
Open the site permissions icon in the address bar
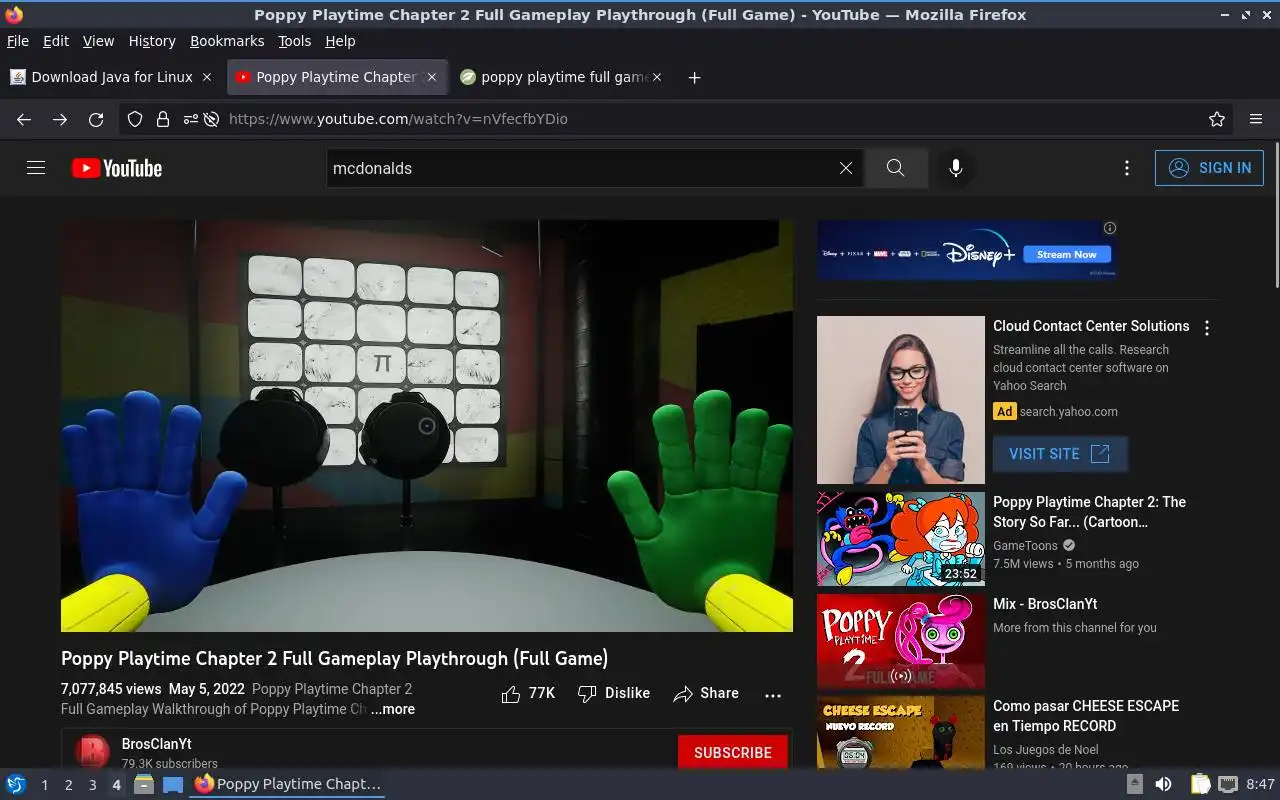(x=190, y=119)
